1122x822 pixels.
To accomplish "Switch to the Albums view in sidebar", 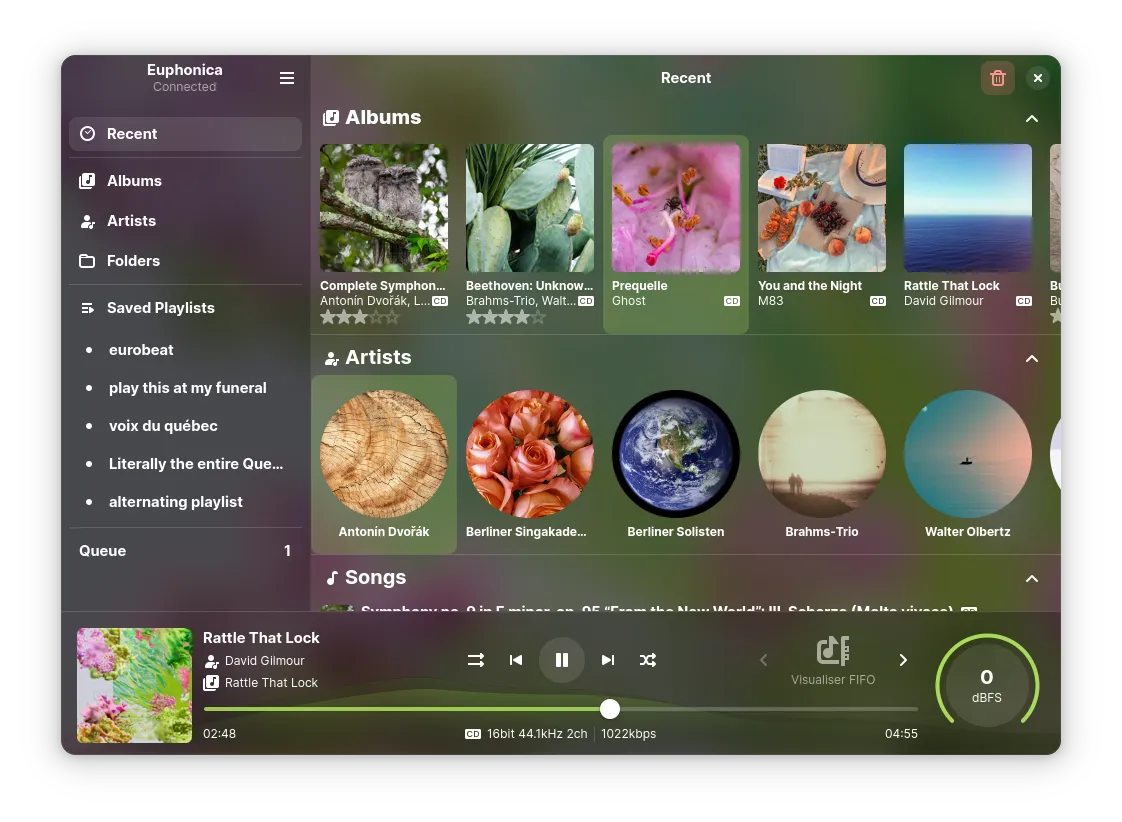I will 134,181.
